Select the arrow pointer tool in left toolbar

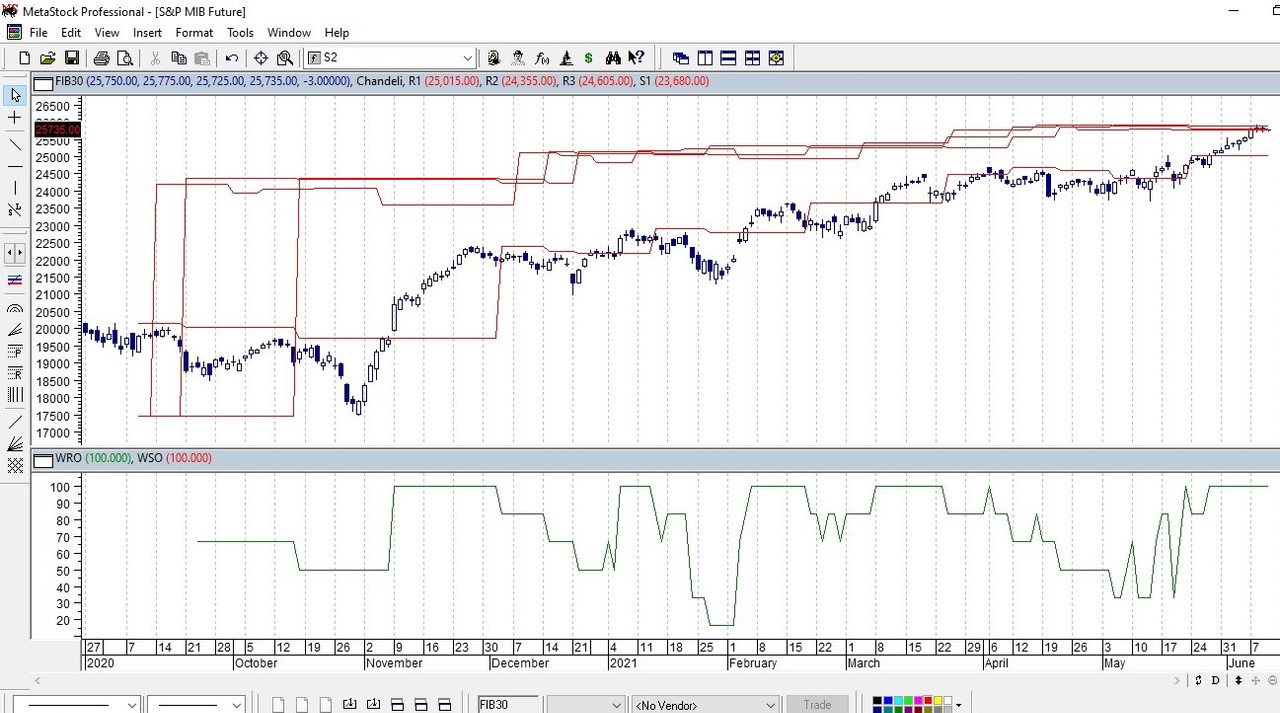tap(15, 95)
